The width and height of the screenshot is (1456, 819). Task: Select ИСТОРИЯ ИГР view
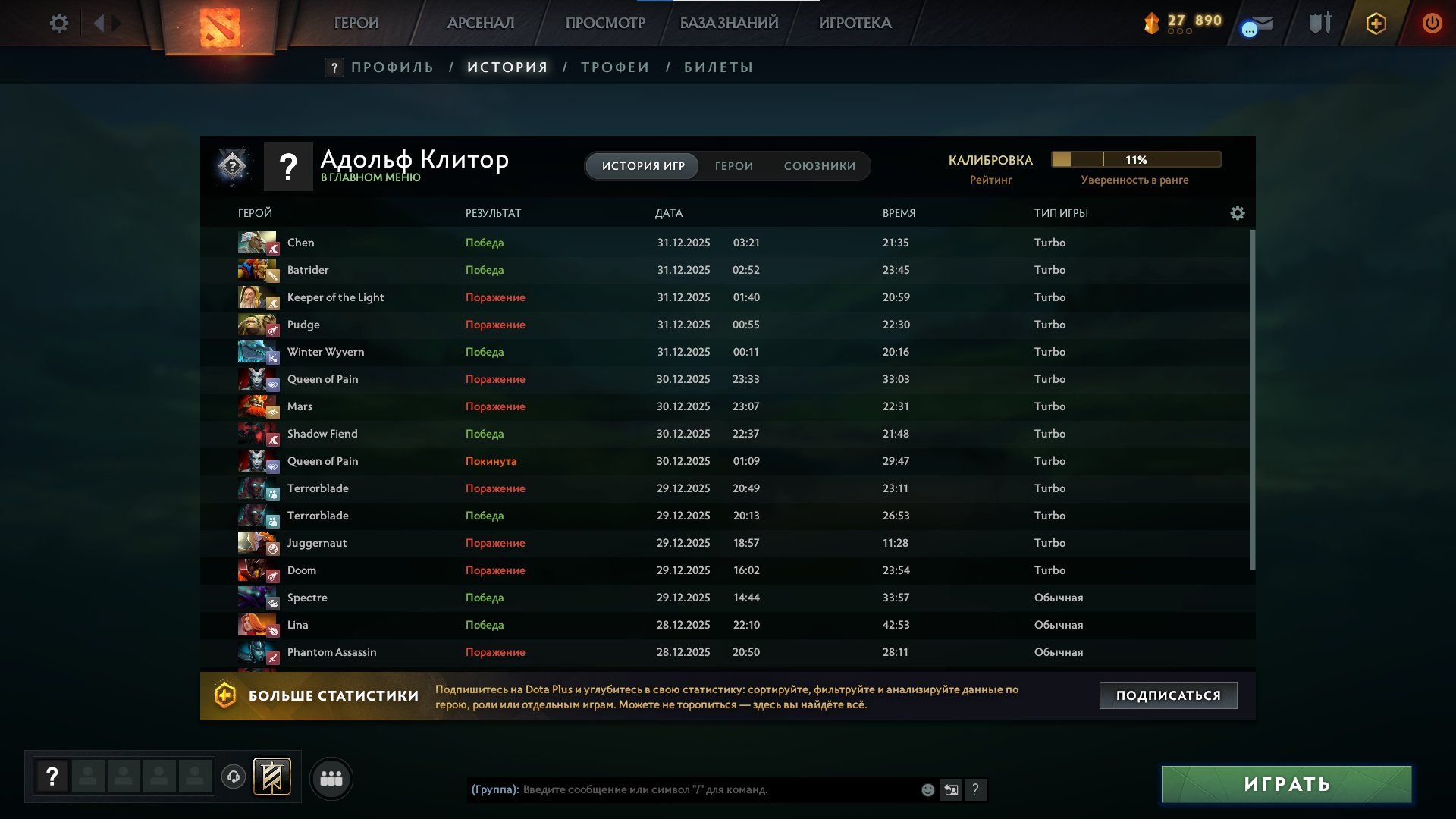coord(643,166)
